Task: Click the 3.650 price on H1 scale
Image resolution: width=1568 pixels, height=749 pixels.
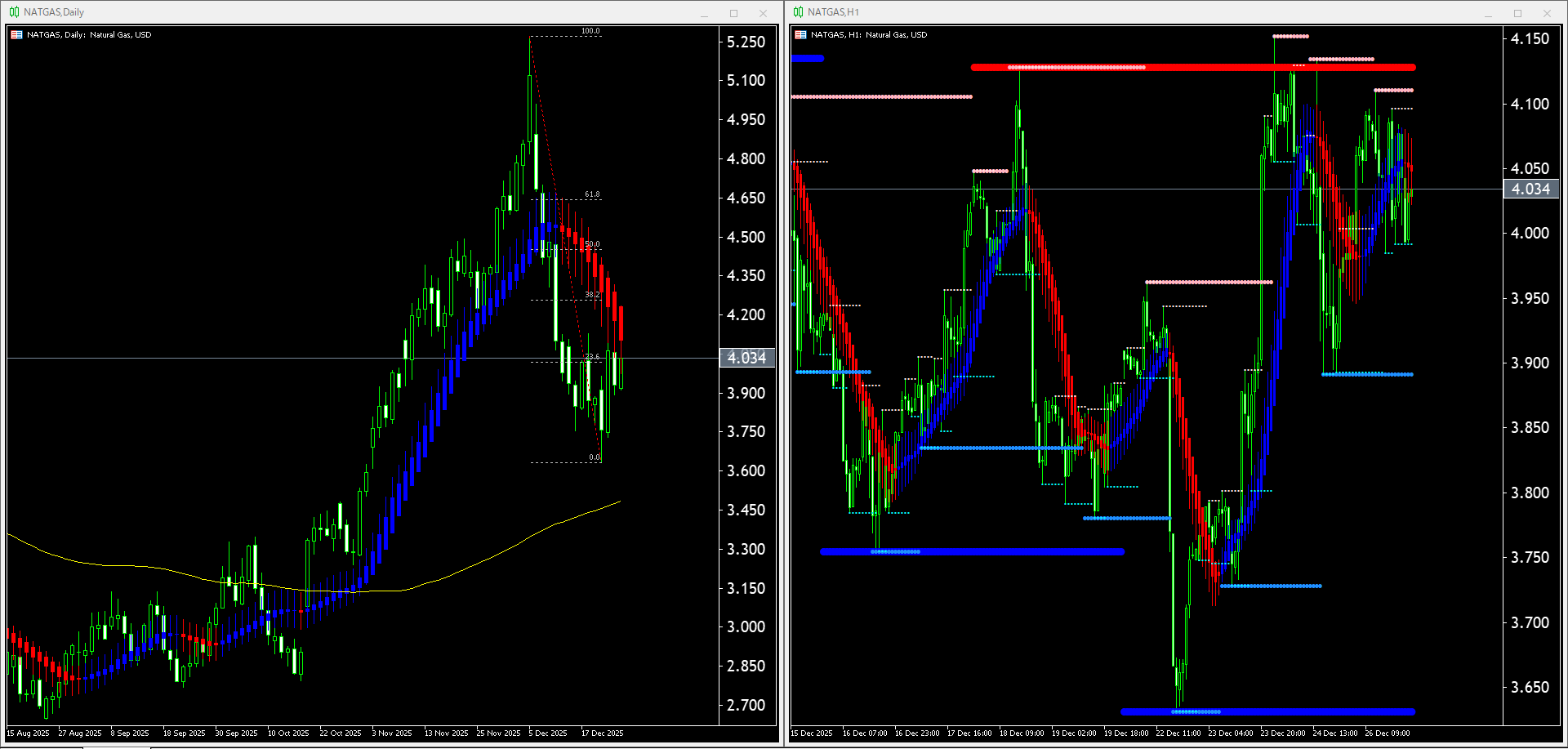Action: click(x=1530, y=688)
